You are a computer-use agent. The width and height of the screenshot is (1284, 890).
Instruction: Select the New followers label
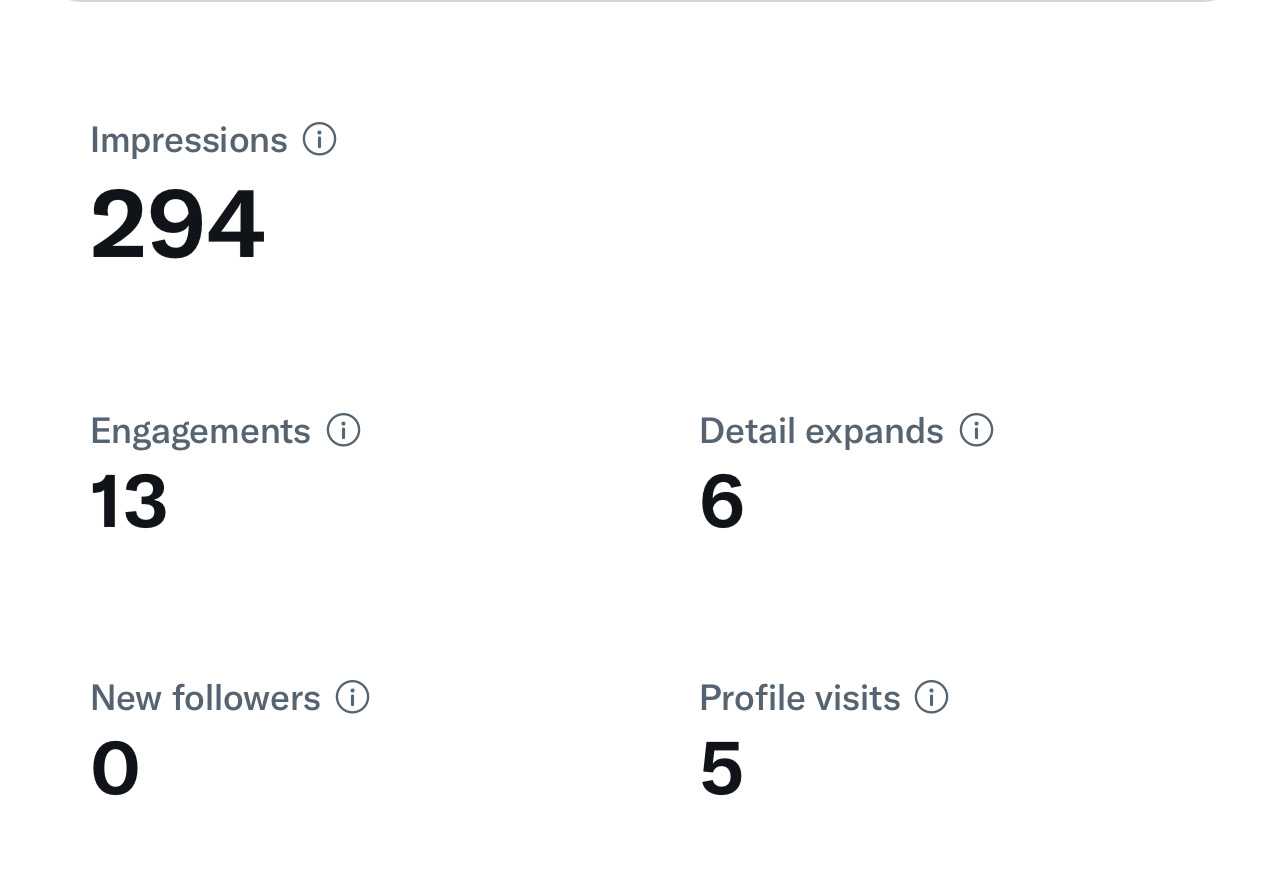click(205, 697)
